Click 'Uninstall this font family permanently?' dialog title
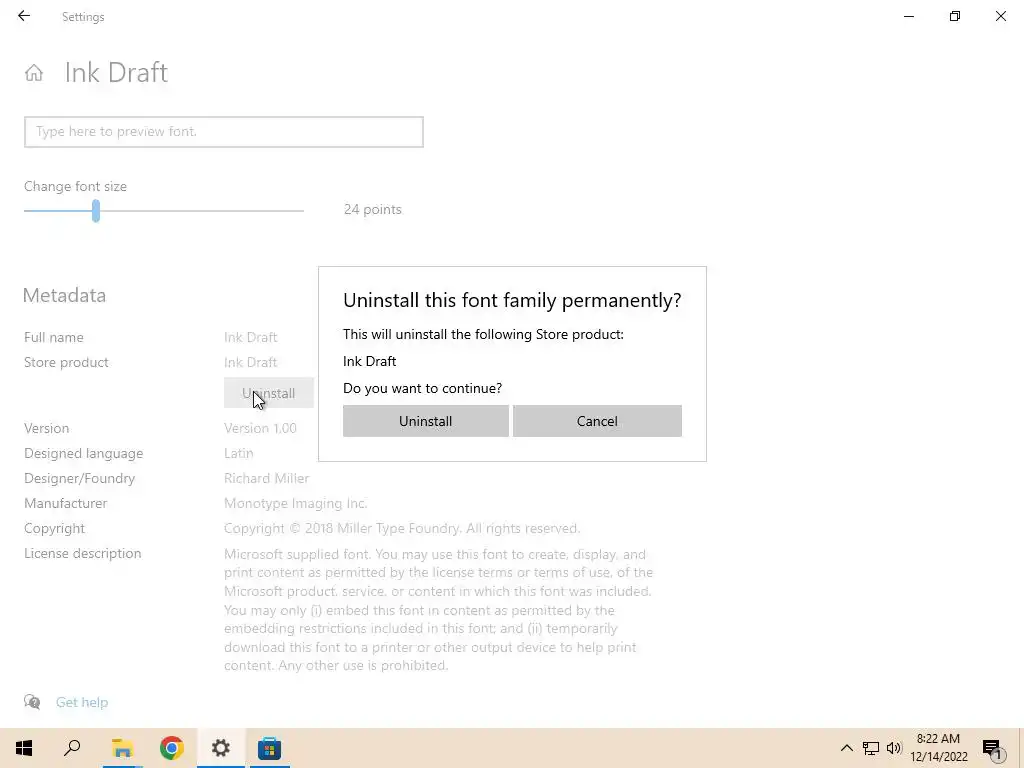This screenshot has height=768, width=1024. click(x=512, y=300)
